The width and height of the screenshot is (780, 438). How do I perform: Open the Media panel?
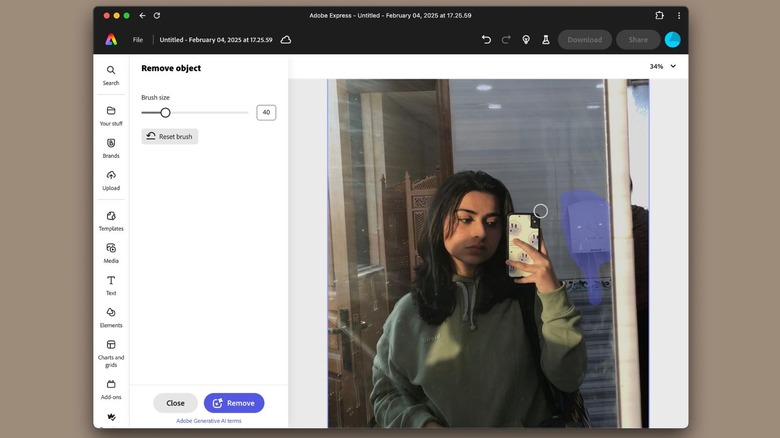[x=110, y=249]
